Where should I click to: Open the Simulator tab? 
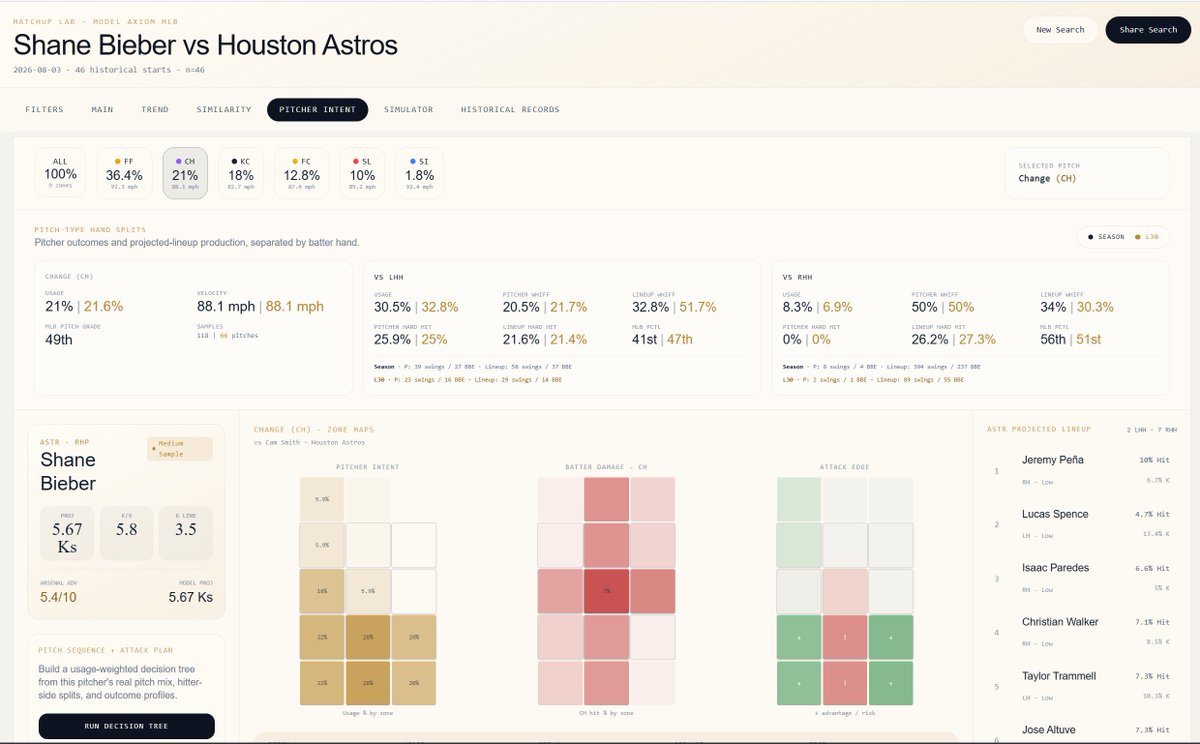(x=409, y=110)
